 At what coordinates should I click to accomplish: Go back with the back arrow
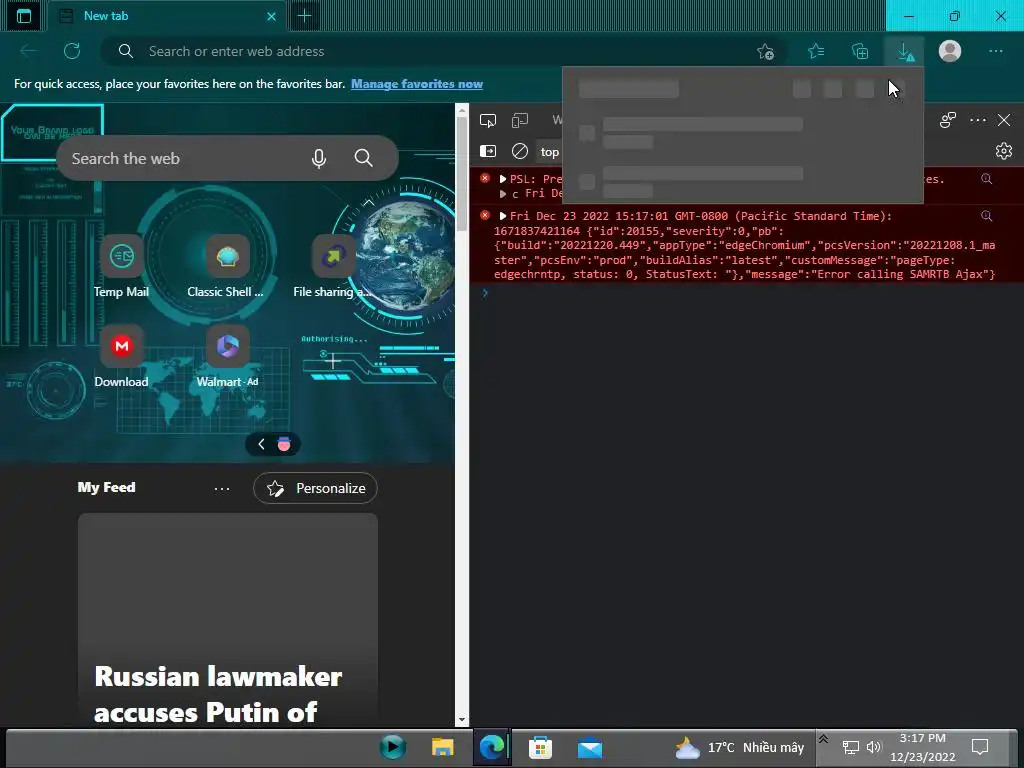click(x=29, y=51)
